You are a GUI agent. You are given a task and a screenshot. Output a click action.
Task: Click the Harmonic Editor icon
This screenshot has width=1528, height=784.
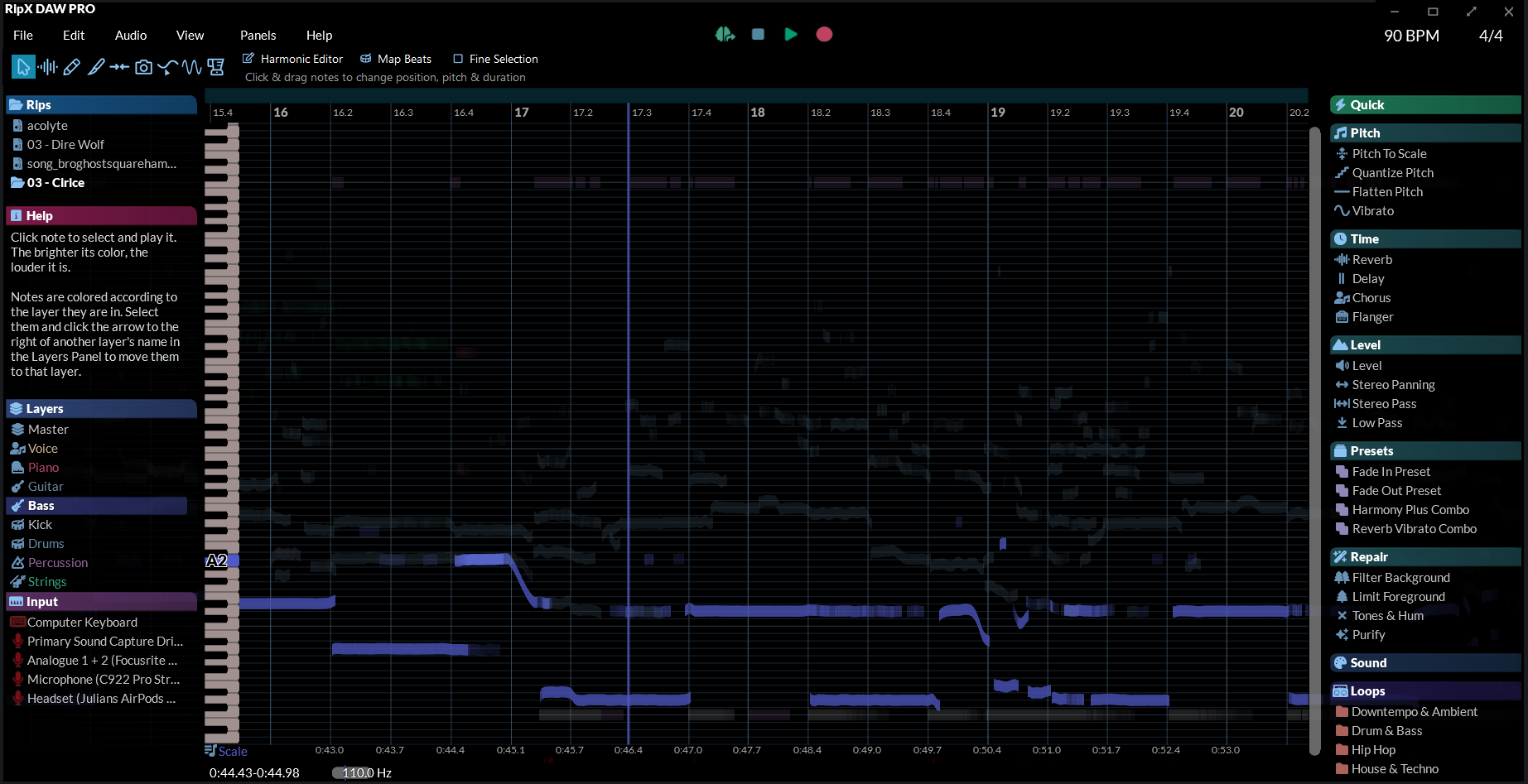248,59
